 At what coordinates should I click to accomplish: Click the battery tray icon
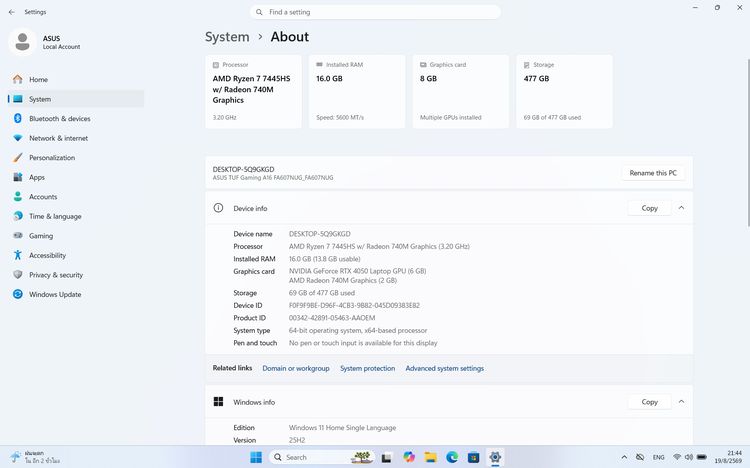pyautogui.click(x=702, y=457)
